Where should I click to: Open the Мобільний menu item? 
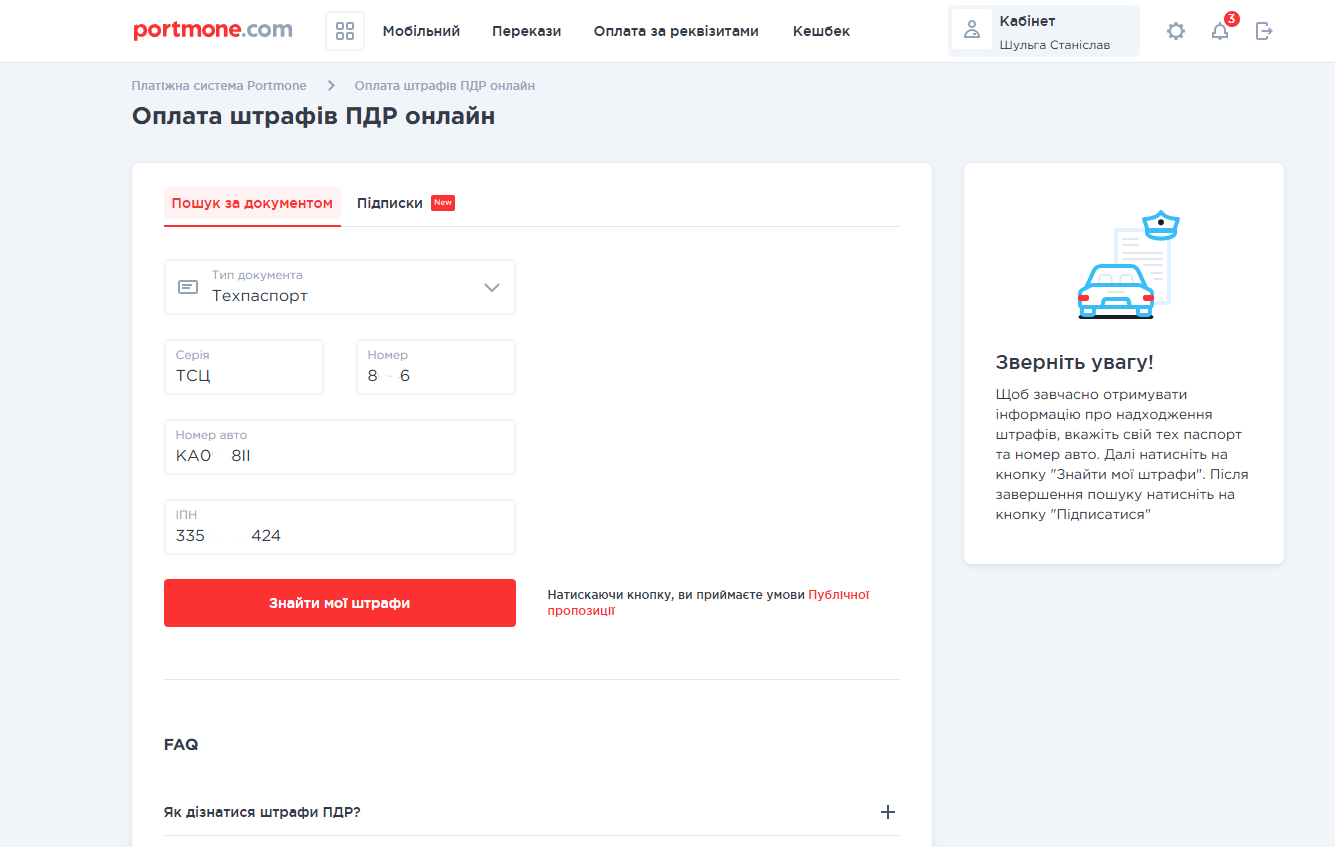click(x=421, y=31)
